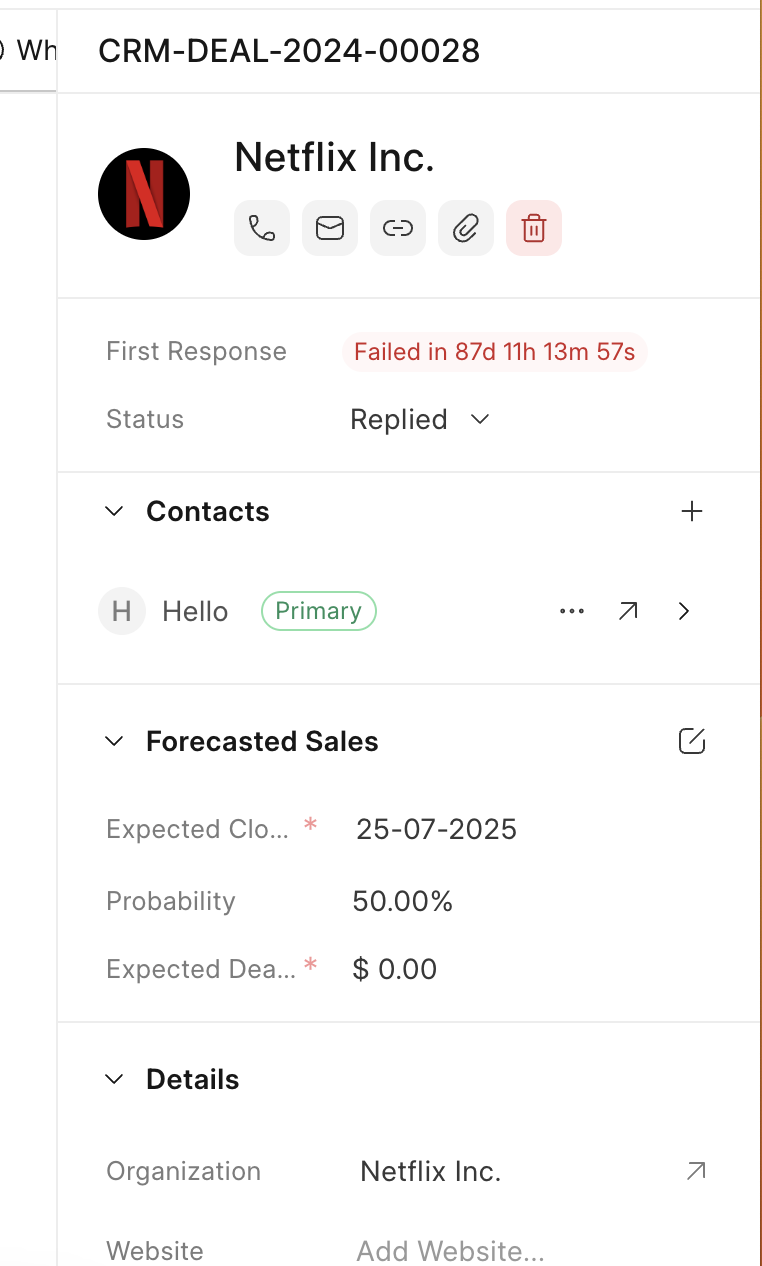Click the external link arrow next to Organization
This screenshot has width=762, height=1266.
click(x=696, y=1170)
